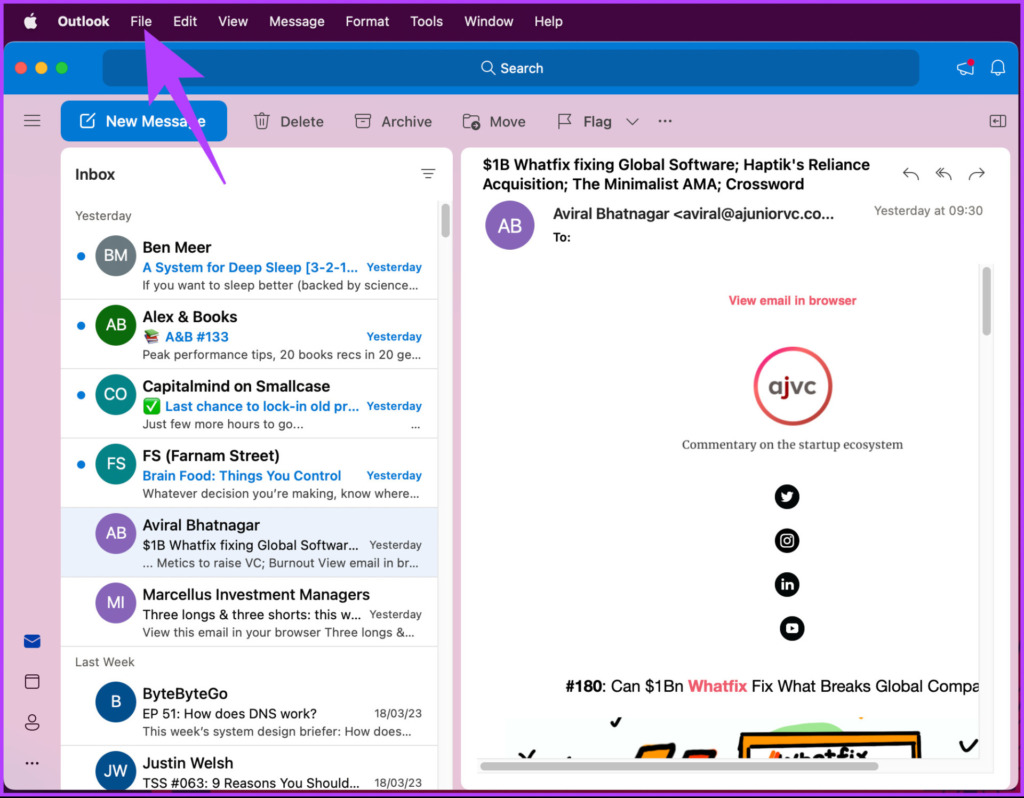Open the Format menu

[x=367, y=22]
